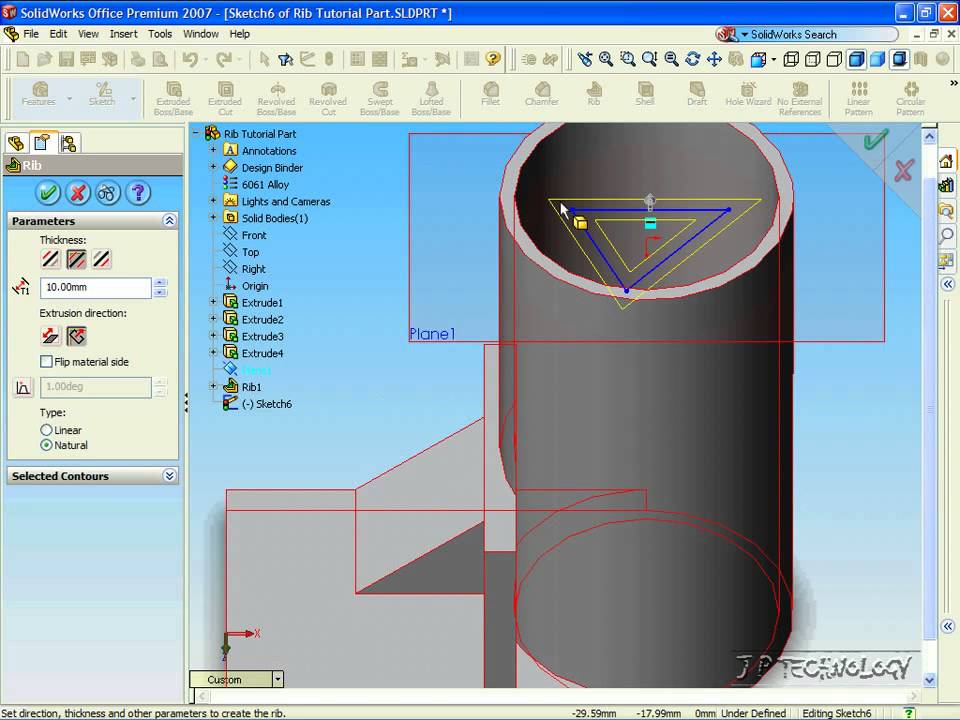
Task: Open the Window menu
Action: point(201,34)
